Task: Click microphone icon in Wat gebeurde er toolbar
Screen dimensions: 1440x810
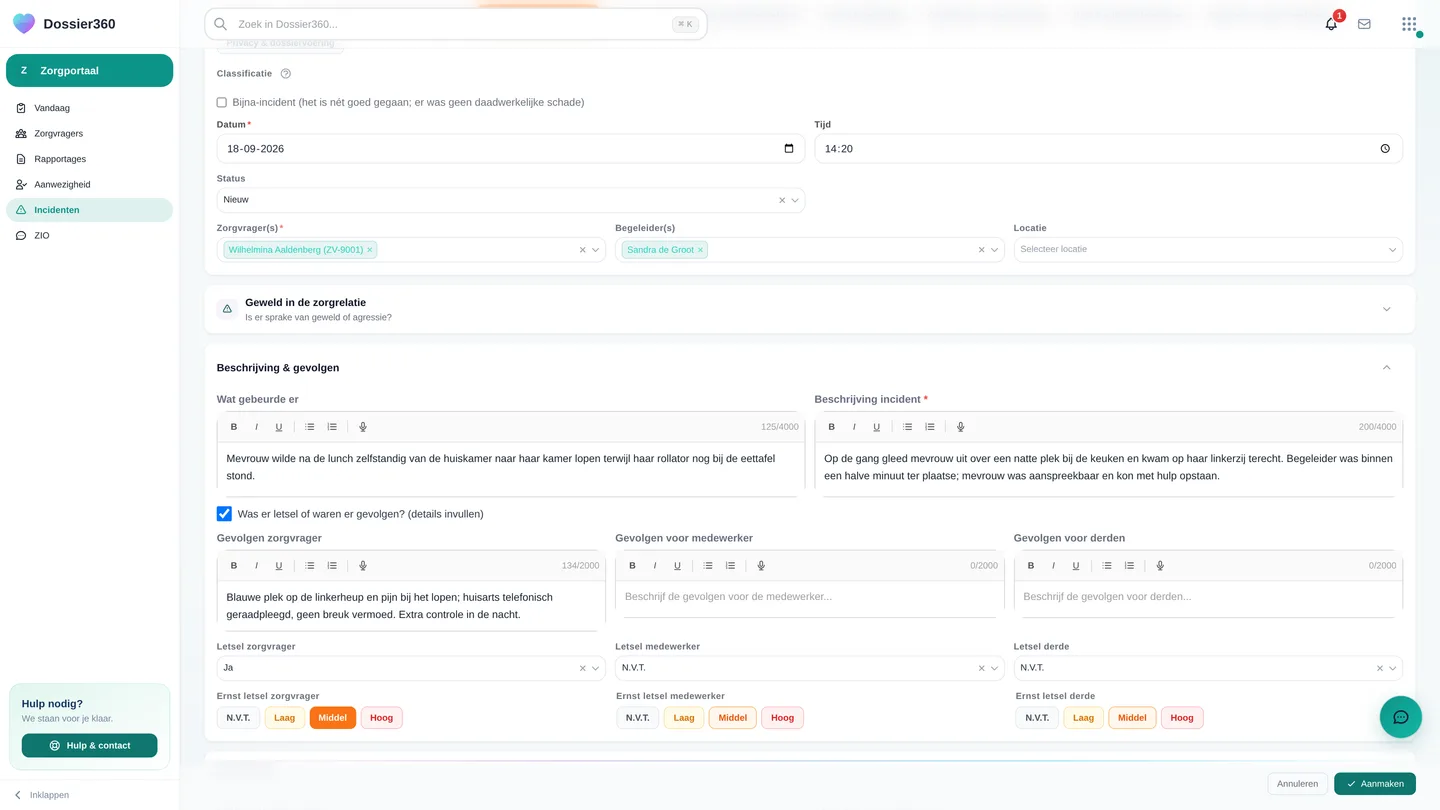Action: pos(363,427)
